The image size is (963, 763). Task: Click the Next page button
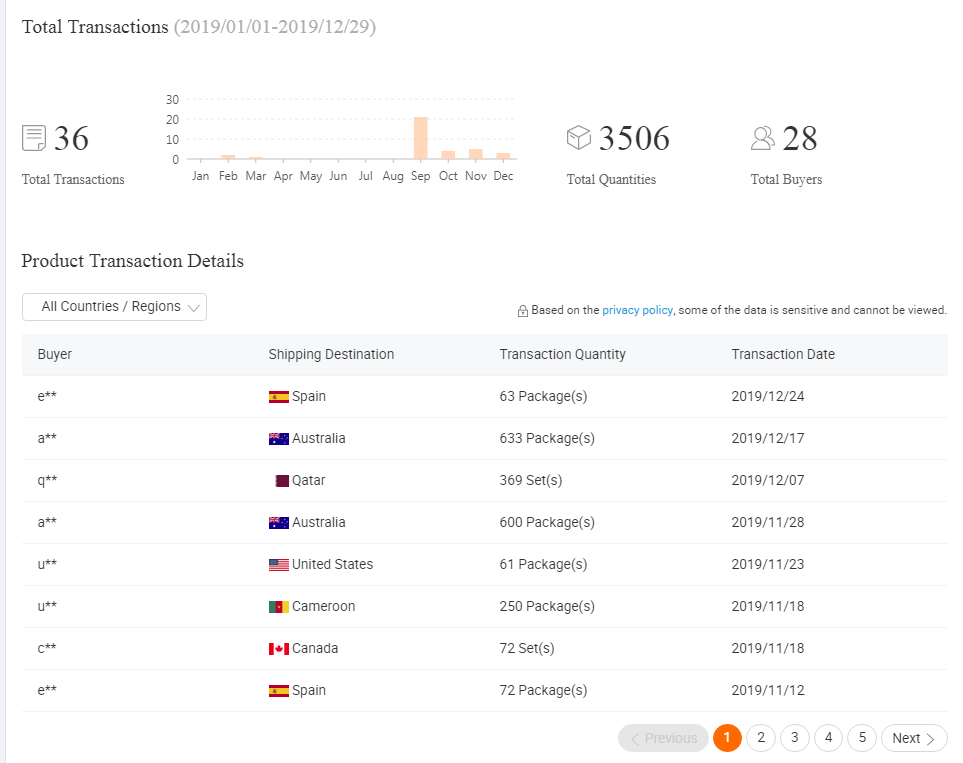click(x=914, y=738)
